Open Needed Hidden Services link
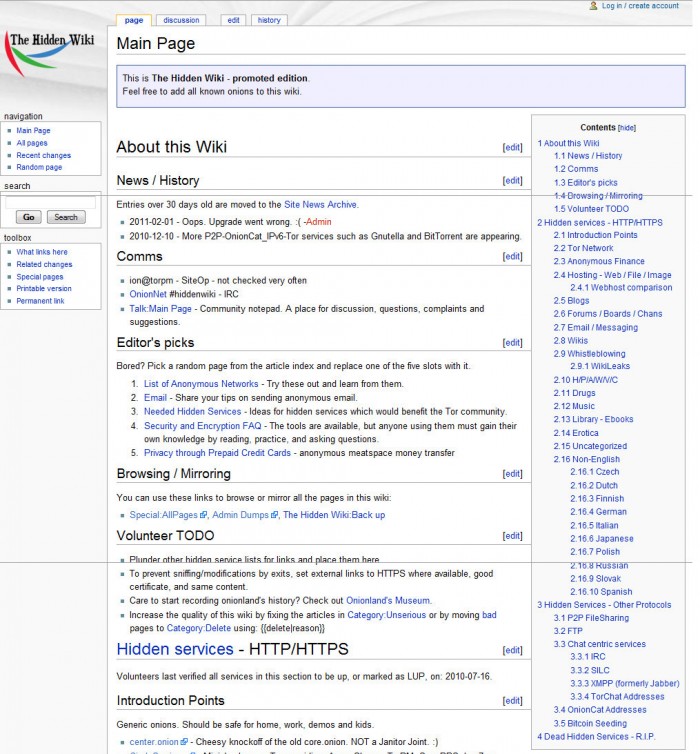The width and height of the screenshot is (700, 754). 192,412
